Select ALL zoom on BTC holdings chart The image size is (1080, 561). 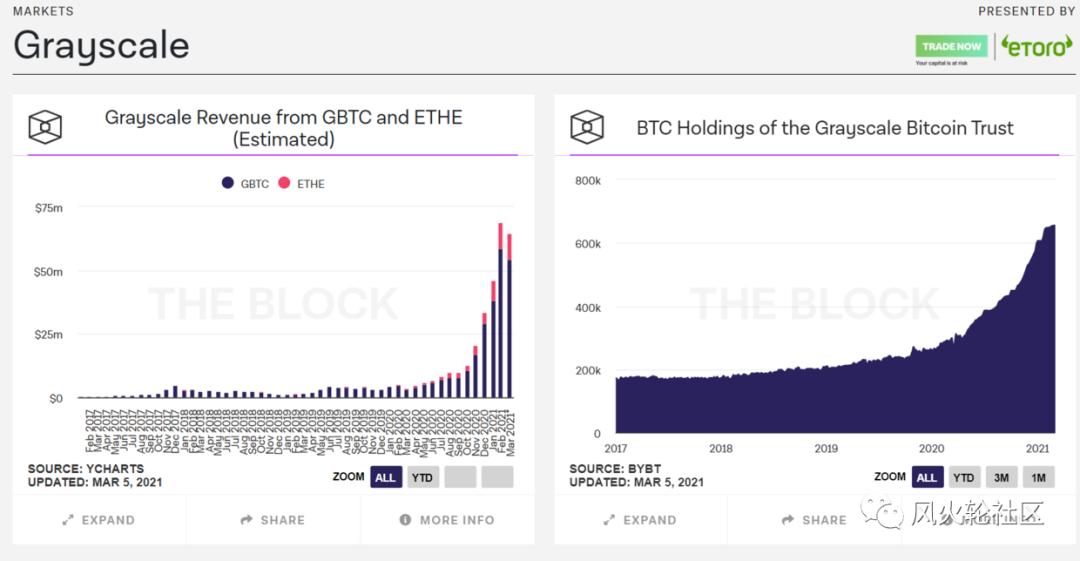pos(927,477)
